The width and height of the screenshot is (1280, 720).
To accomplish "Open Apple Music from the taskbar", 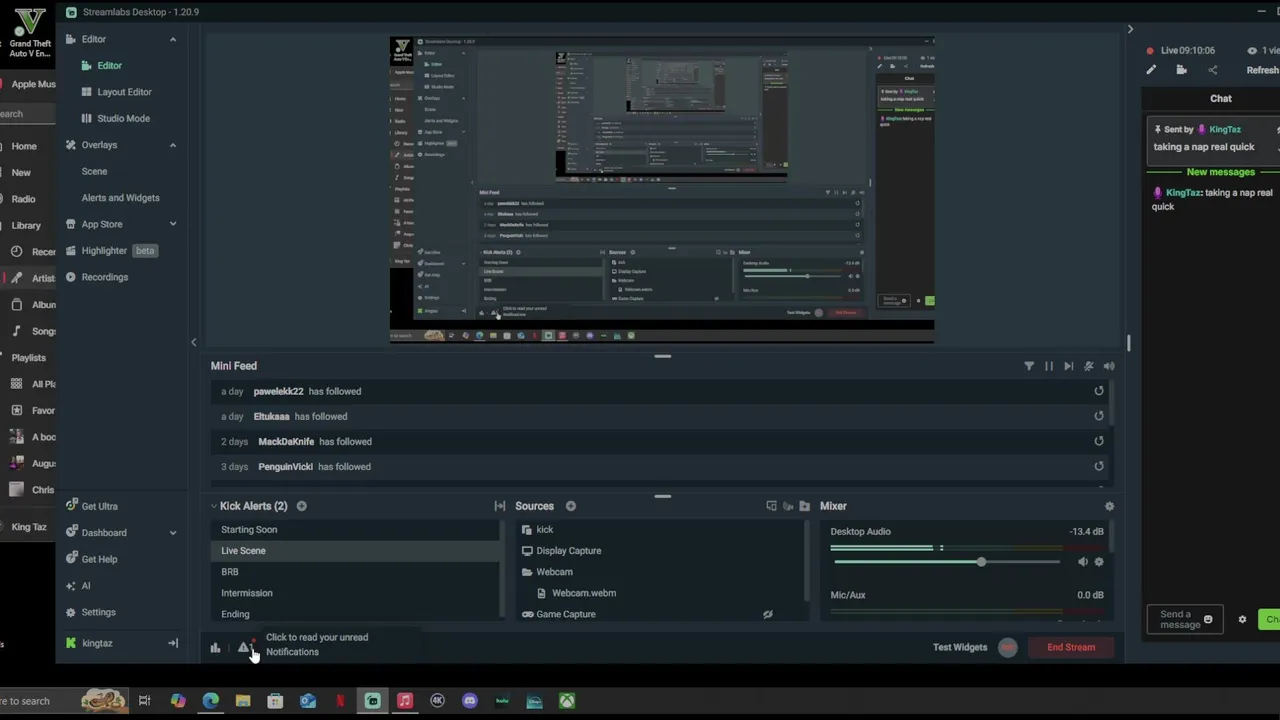I will (x=405, y=701).
